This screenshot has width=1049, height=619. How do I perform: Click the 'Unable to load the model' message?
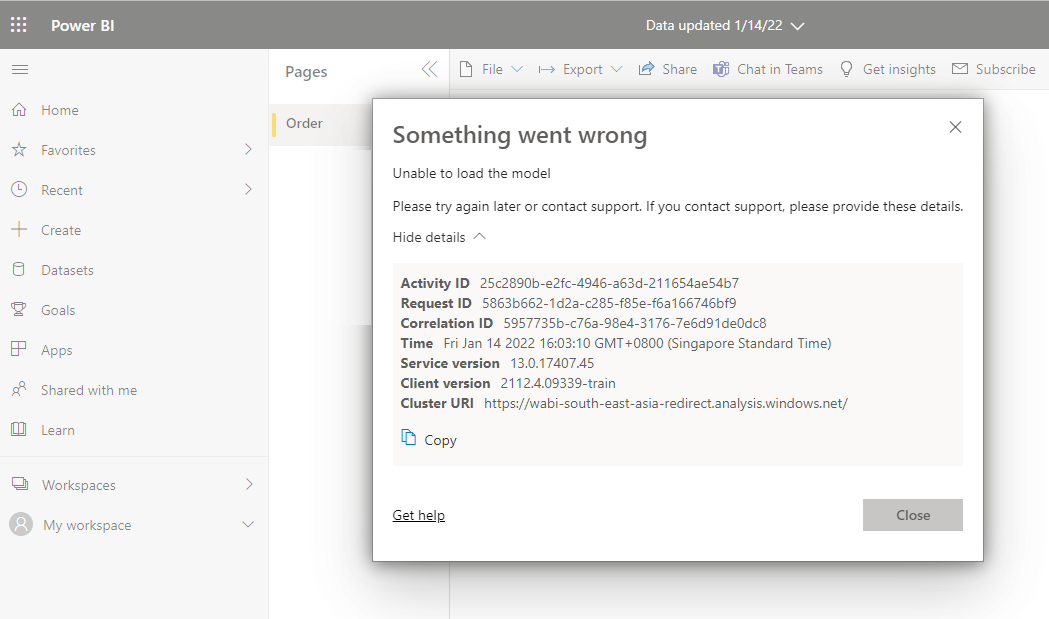click(x=472, y=173)
